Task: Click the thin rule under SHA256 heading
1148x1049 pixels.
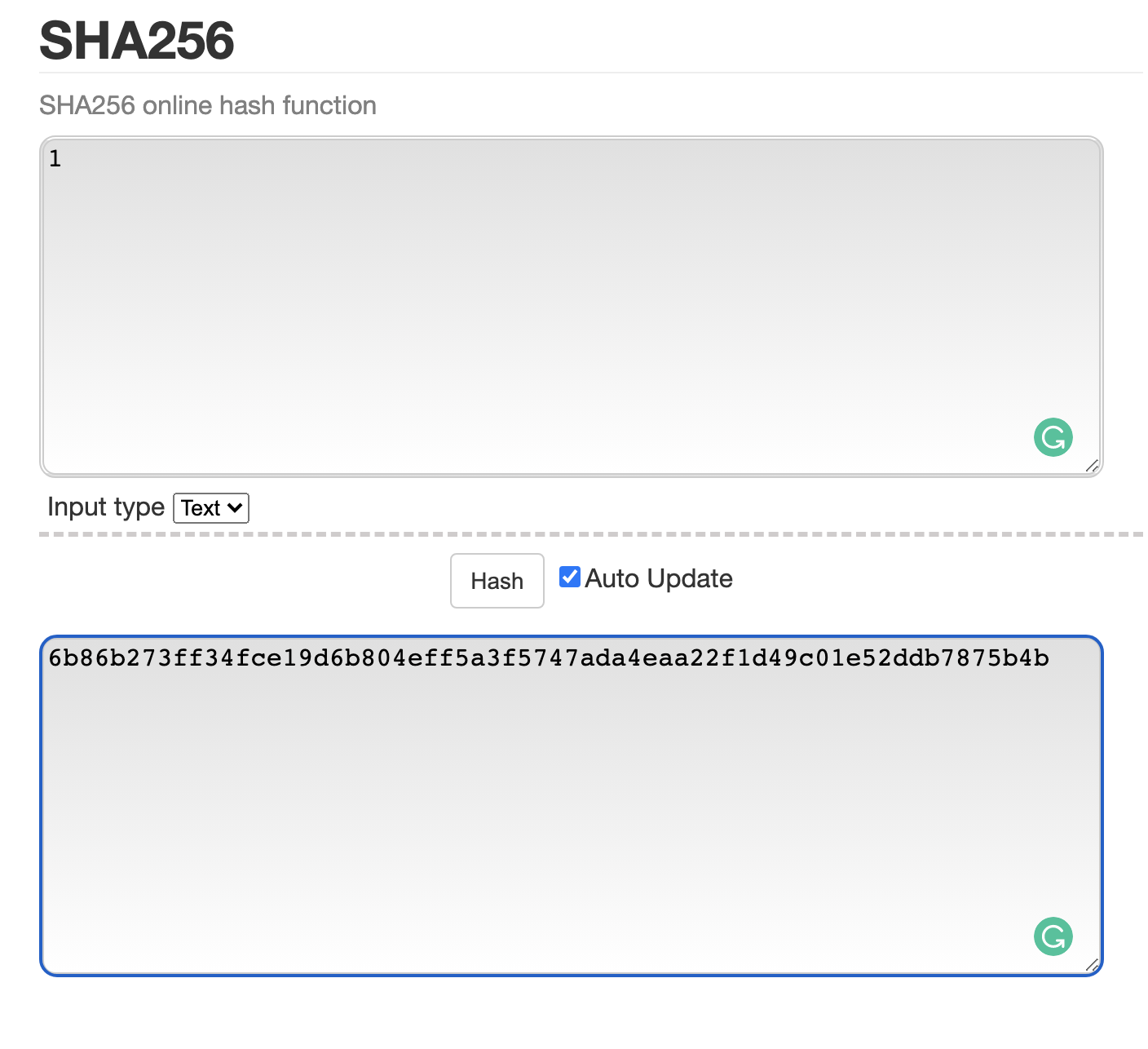Action: tap(590, 73)
